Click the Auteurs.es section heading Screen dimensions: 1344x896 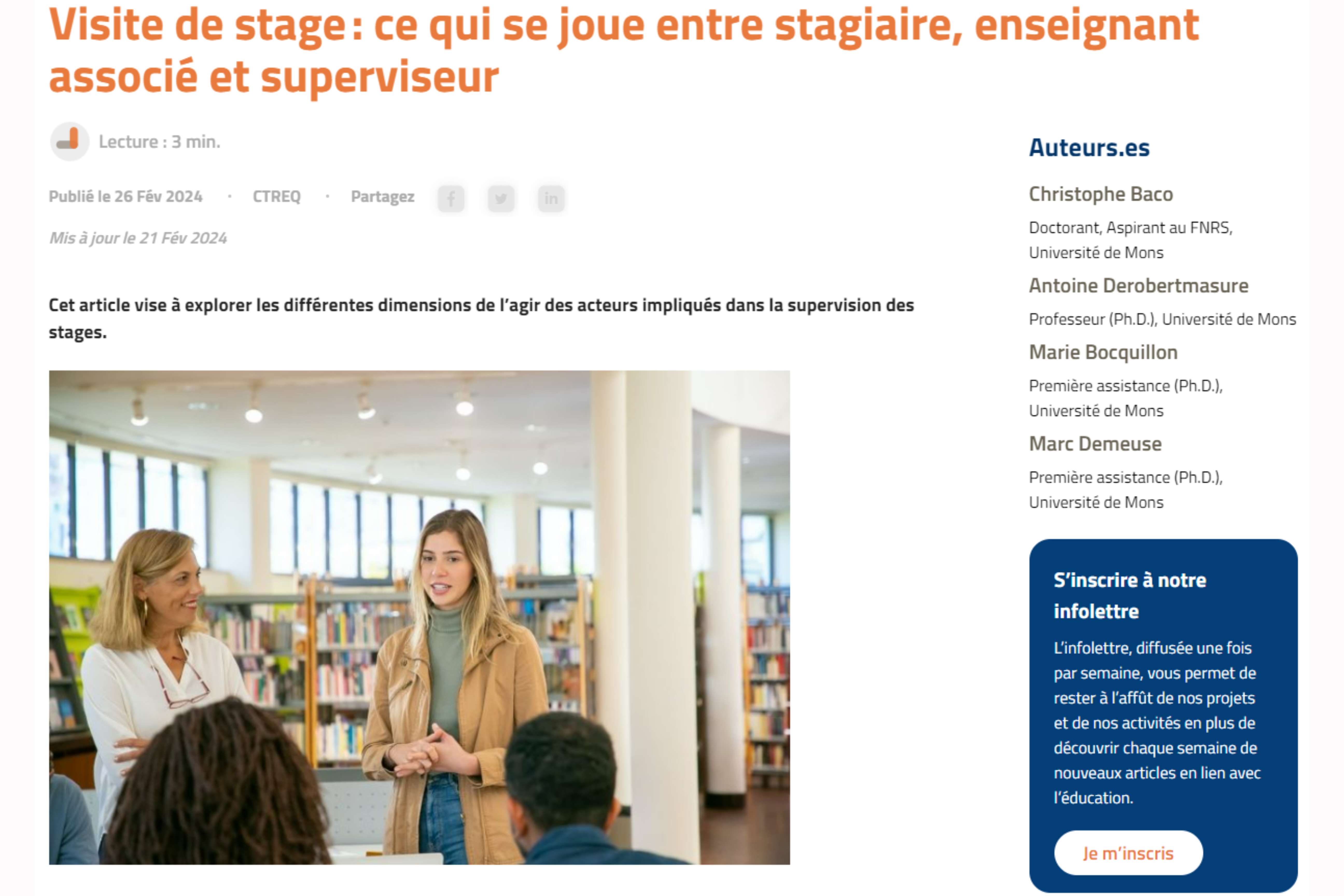tap(1089, 148)
